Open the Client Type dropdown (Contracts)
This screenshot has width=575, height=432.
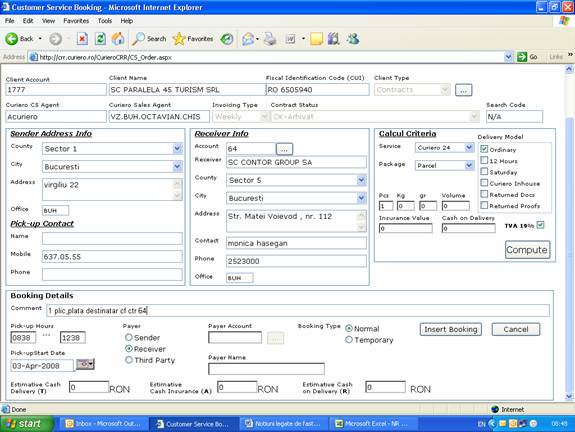pyautogui.click(x=445, y=89)
